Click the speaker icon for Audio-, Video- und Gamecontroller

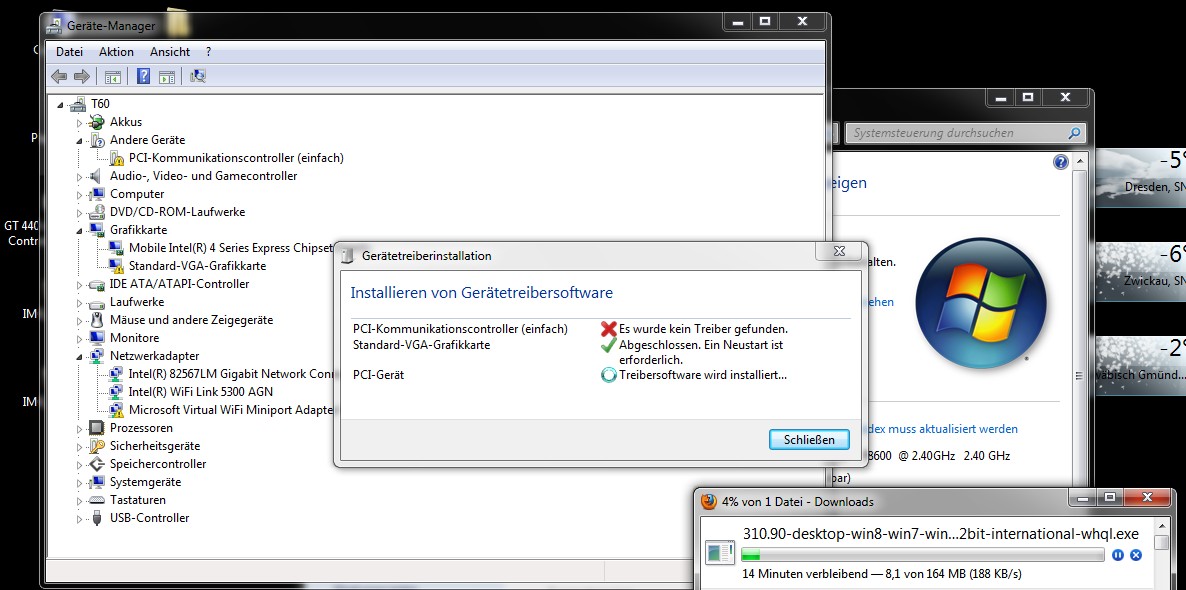[96, 176]
